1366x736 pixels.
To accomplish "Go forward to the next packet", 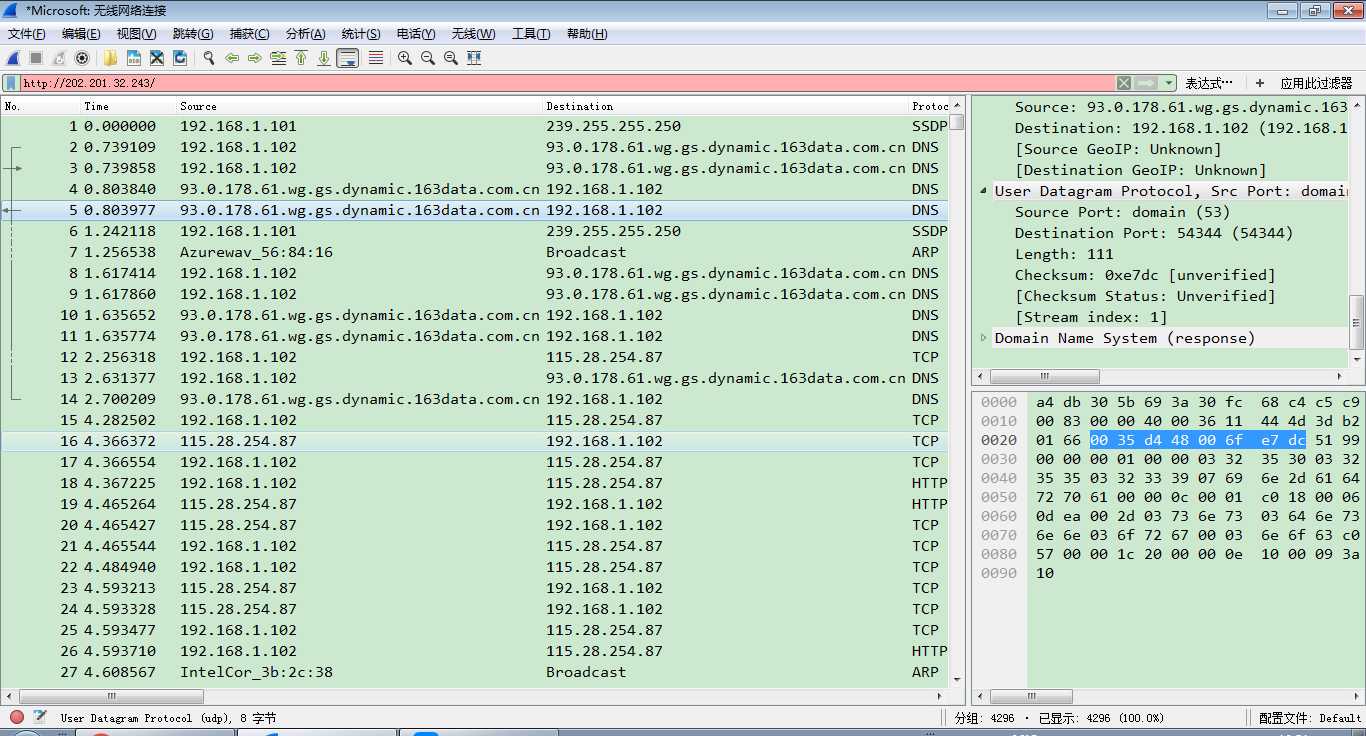I will click(x=254, y=58).
